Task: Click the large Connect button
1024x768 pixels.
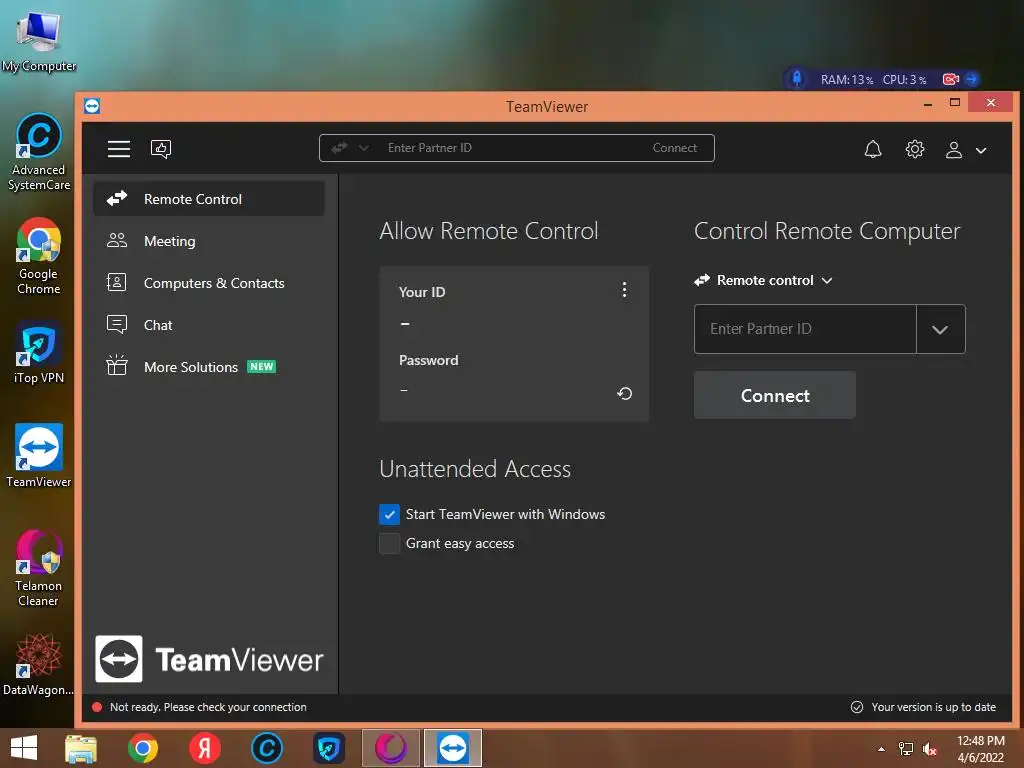Action: tap(775, 395)
